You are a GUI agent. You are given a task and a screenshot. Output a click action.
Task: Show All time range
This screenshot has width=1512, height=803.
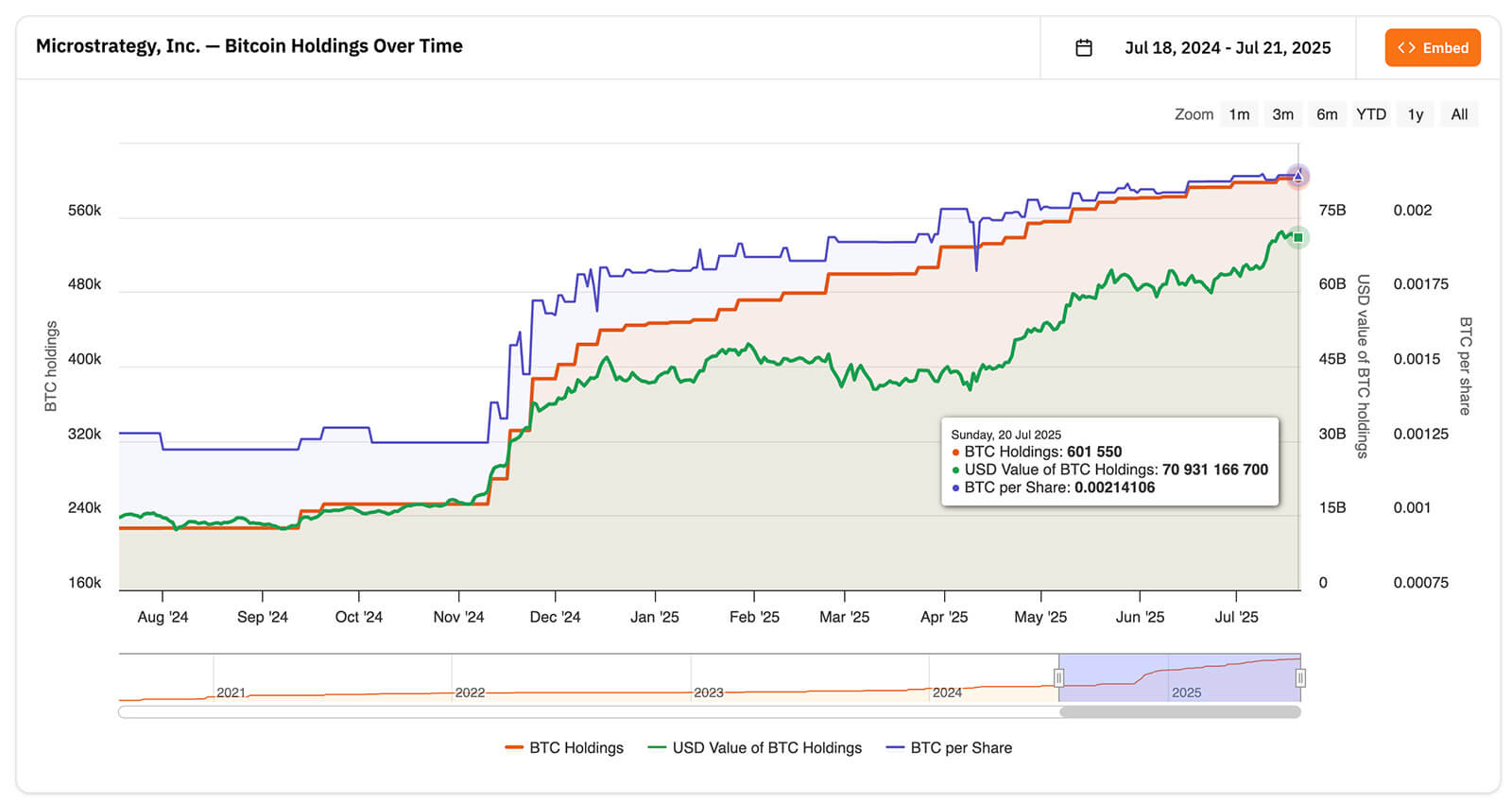(1459, 114)
